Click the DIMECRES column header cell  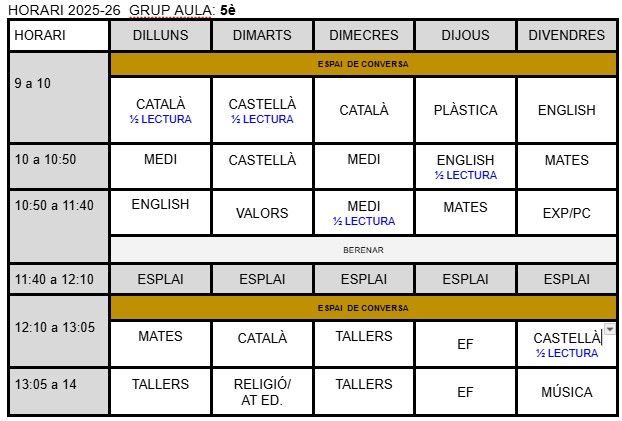pos(363,36)
